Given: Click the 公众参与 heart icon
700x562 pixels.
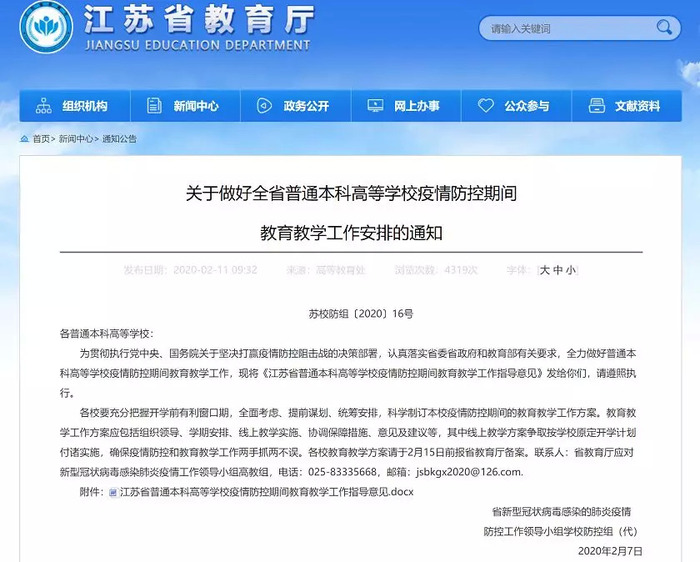Looking at the screenshot, I should click(x=486, y=106).
